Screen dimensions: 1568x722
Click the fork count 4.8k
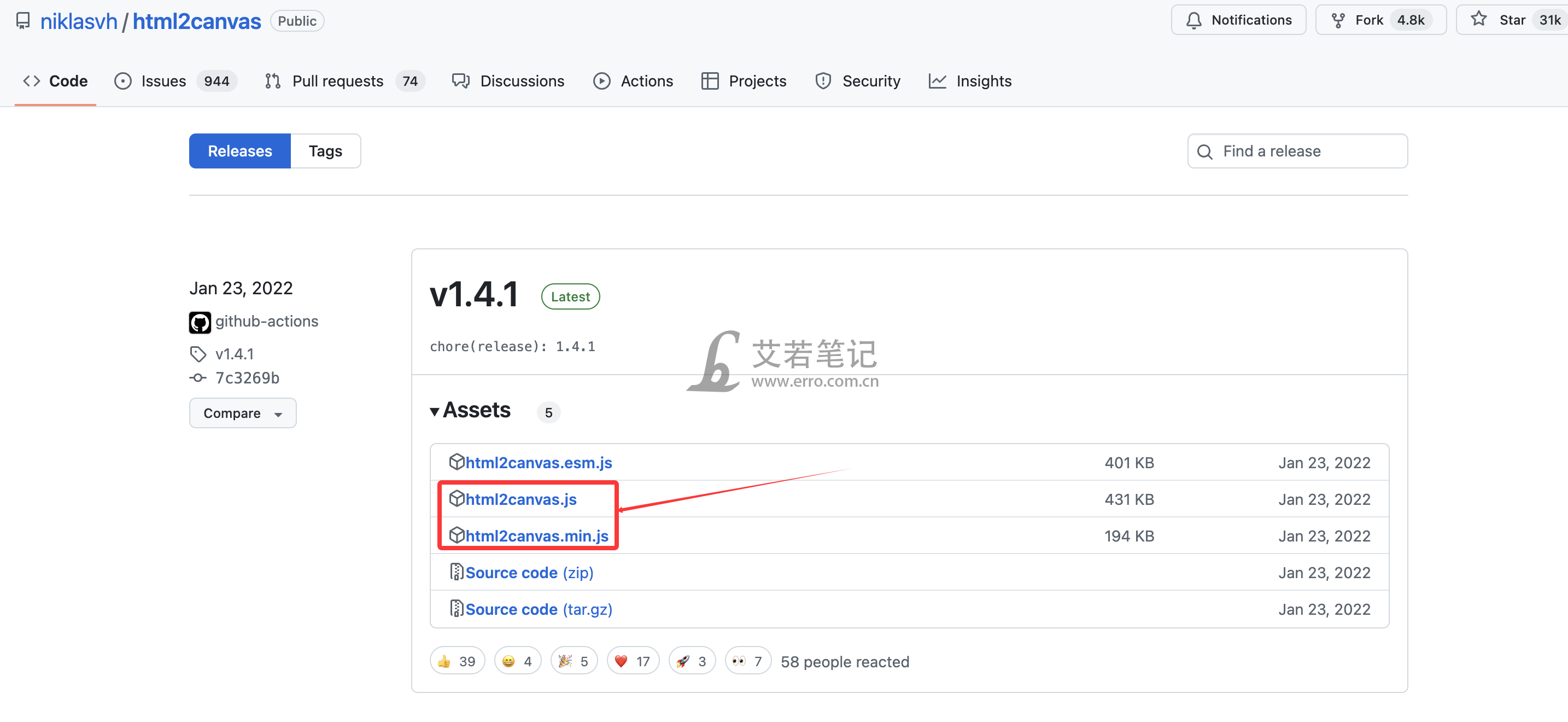[x=1411, y=20]
